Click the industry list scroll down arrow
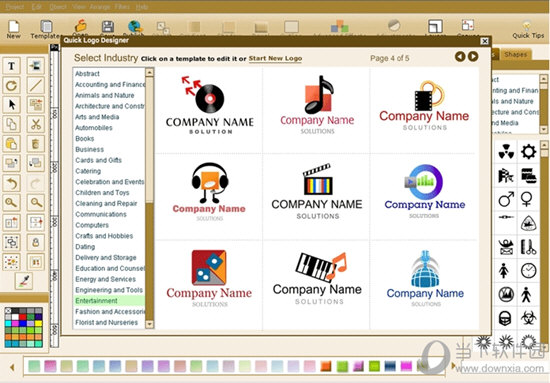The width and height of the screenshot is (550, 383). click(149, 324)
